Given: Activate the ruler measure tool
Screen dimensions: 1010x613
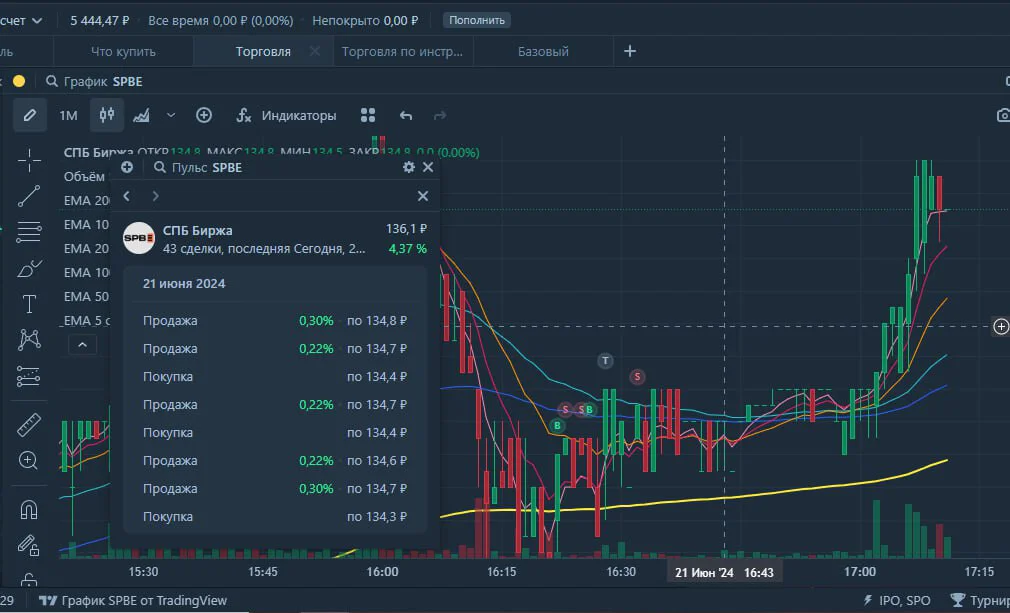Looking at the screenshot, I should pos(29,425).
